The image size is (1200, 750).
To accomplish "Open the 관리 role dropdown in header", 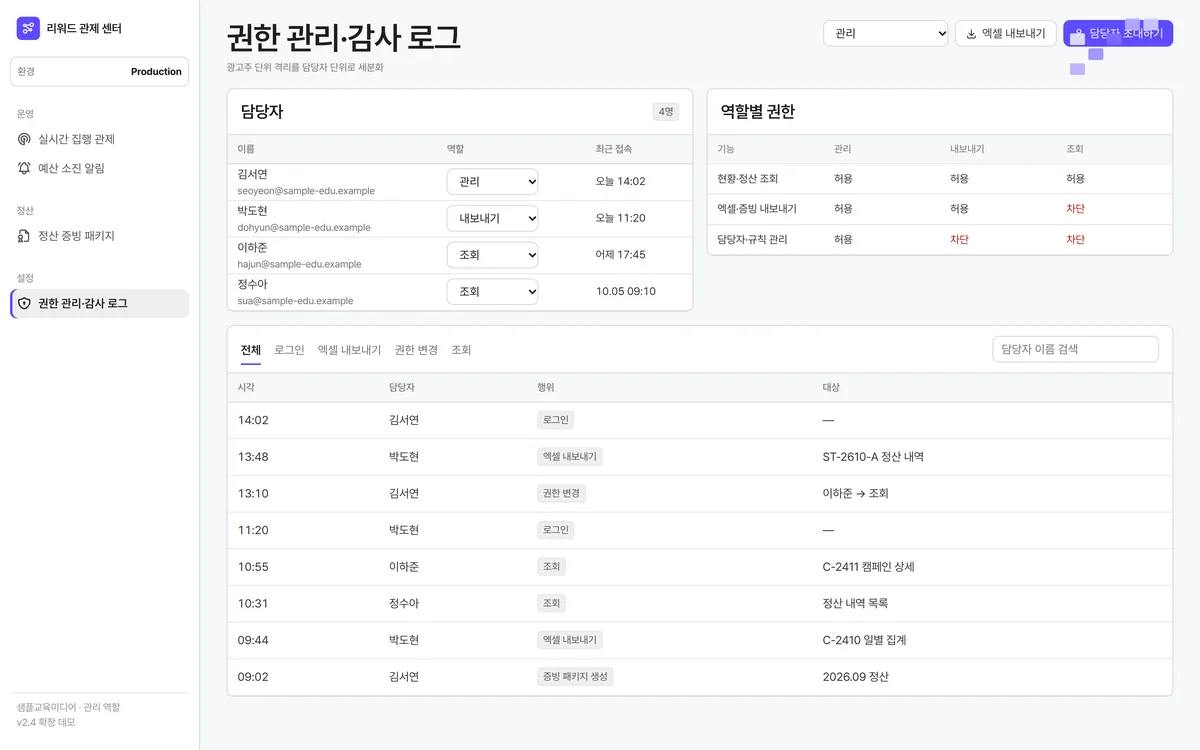I will tap(886, 33).
